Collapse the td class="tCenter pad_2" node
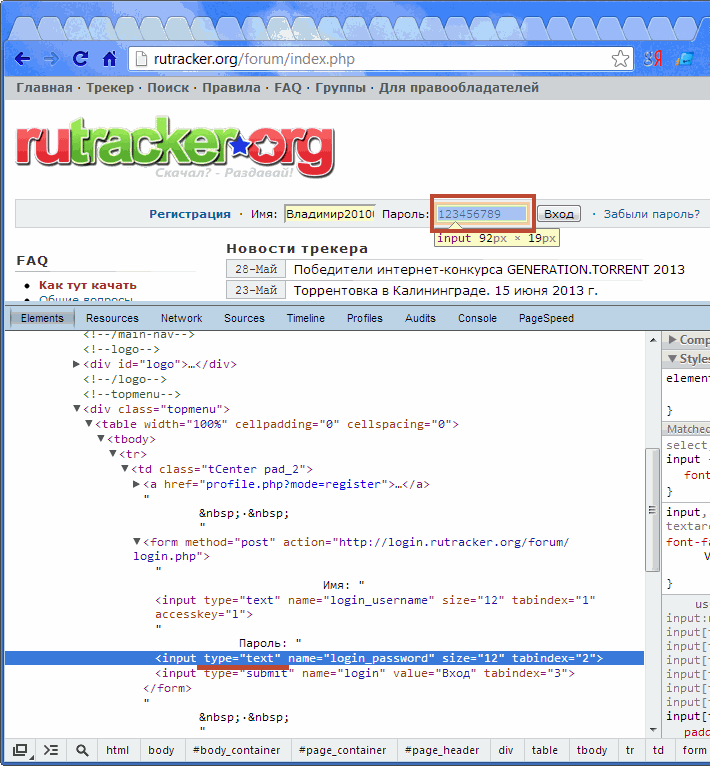 [x=125, y=469]
